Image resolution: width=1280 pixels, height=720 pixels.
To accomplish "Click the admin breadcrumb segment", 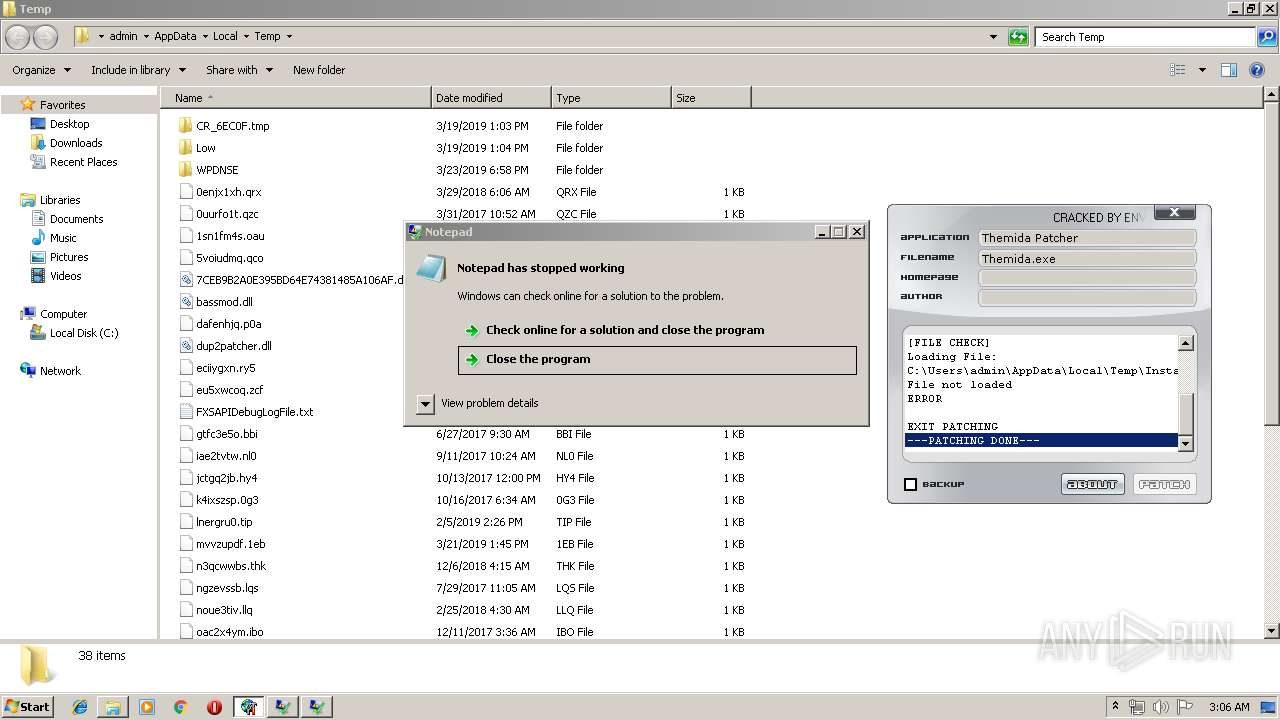I will pos(123,37).
